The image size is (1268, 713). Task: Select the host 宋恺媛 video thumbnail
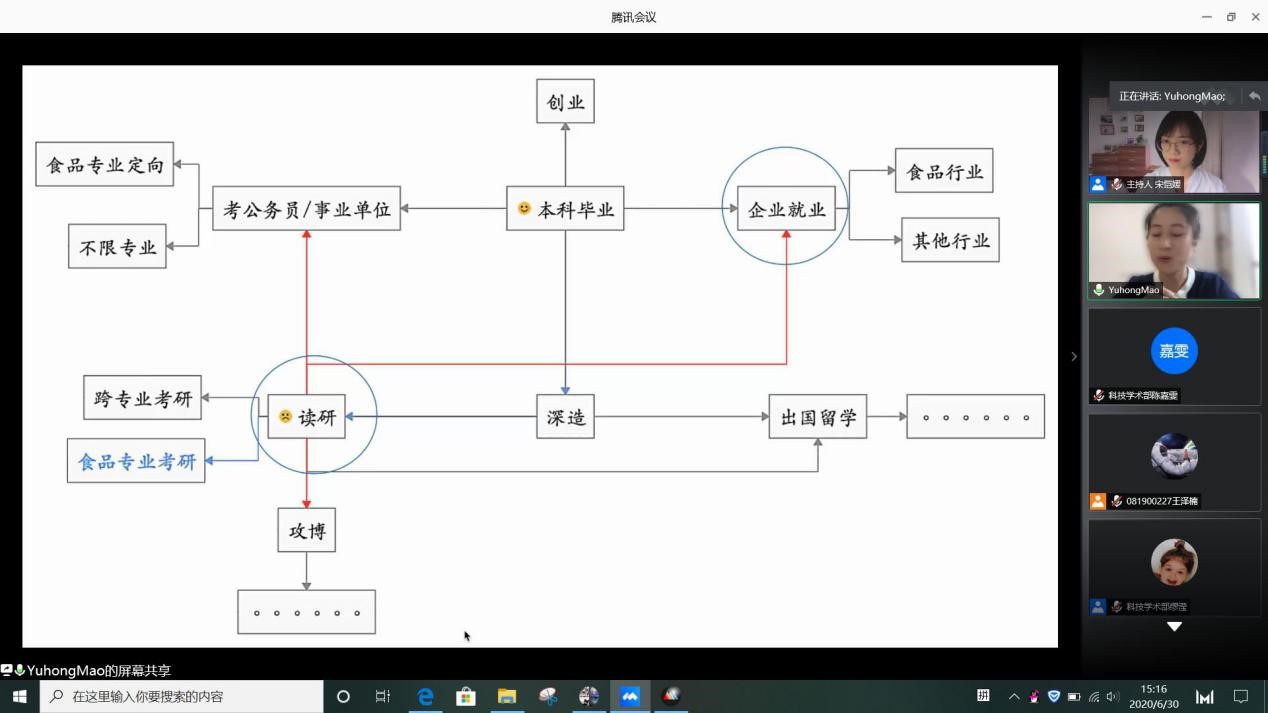(x=1174, y=145)
